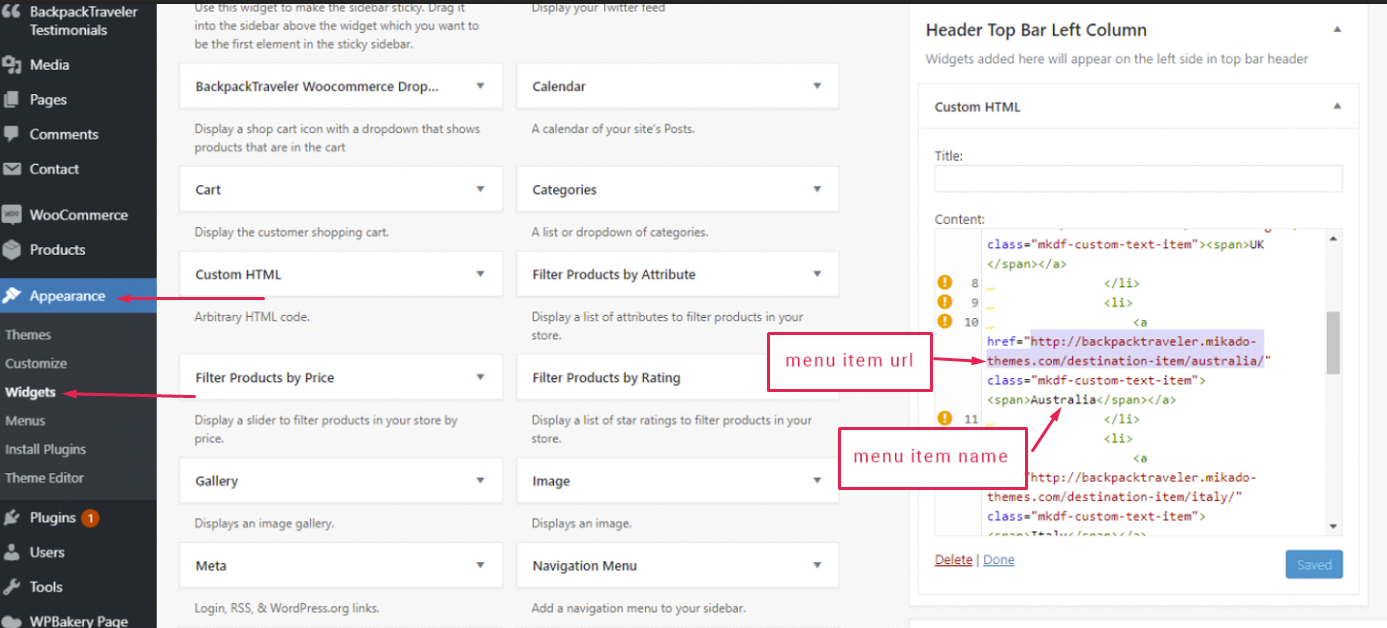1387x628 pixels.
Task: Click the Contact envelope icon
Action: coord(12,169)
